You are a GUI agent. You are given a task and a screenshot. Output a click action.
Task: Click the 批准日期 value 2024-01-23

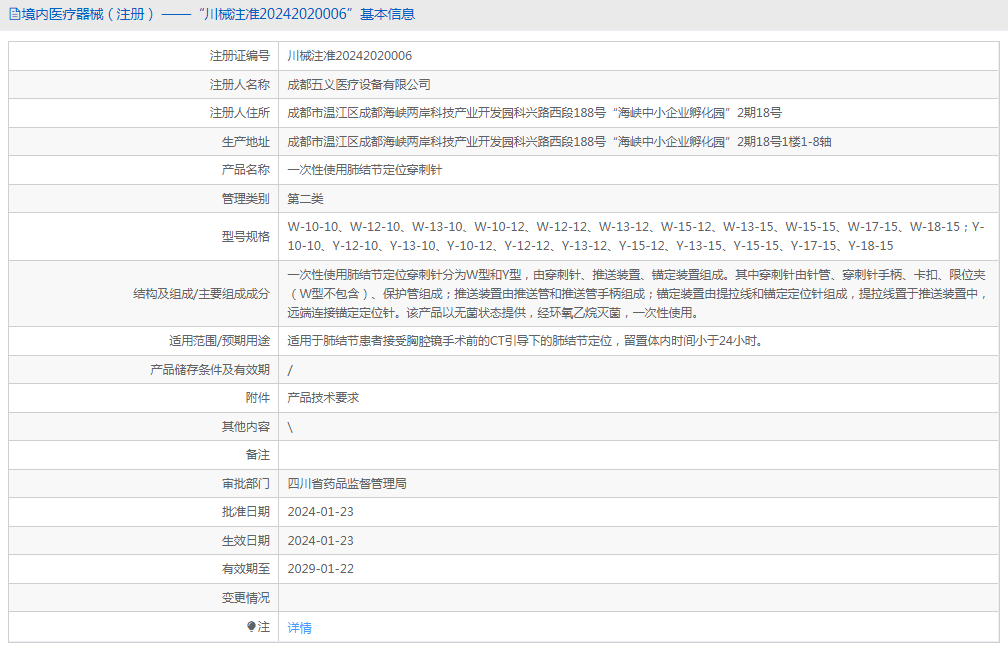[321, 512]
